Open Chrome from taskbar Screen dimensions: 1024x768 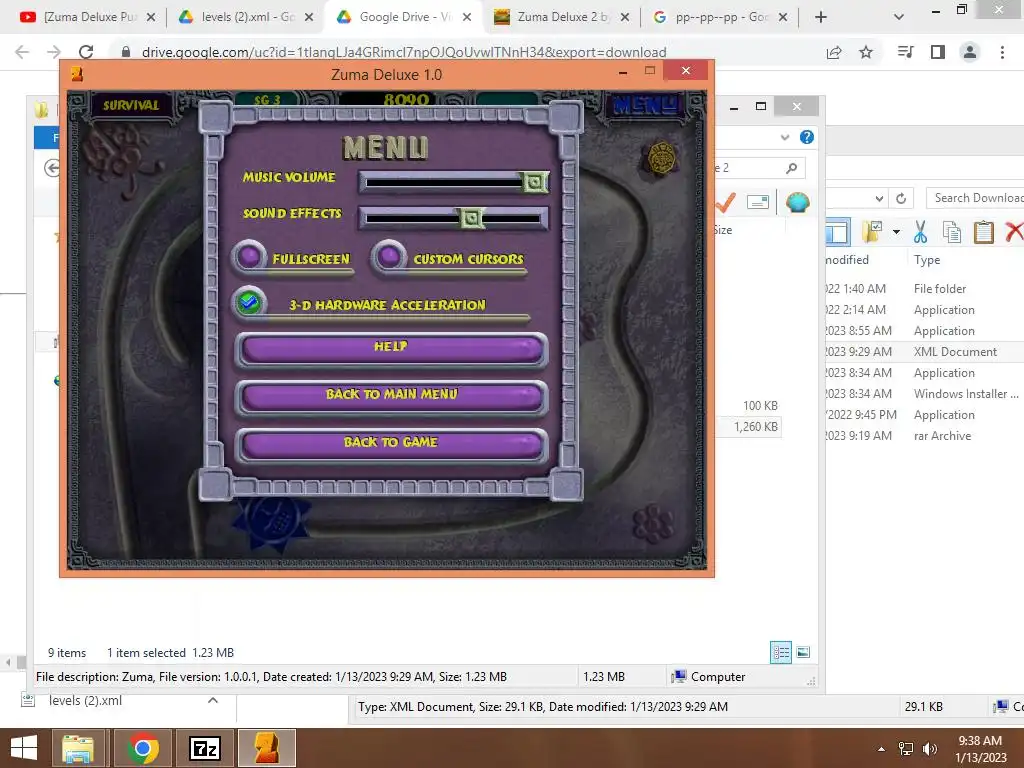pos(142,748)
